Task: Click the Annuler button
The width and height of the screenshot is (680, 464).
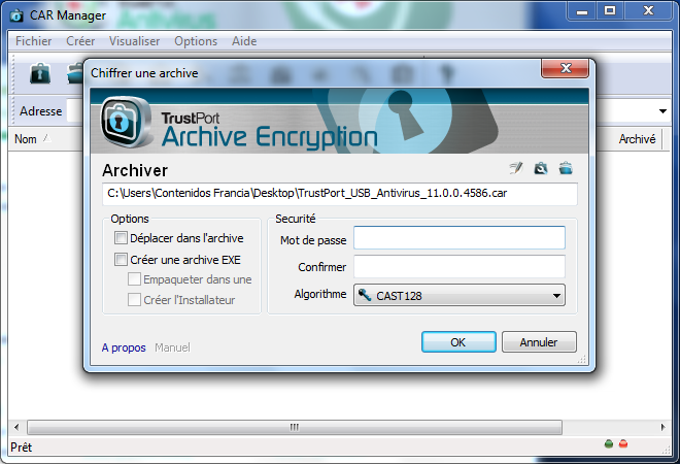Action: [x=539, y=342]
